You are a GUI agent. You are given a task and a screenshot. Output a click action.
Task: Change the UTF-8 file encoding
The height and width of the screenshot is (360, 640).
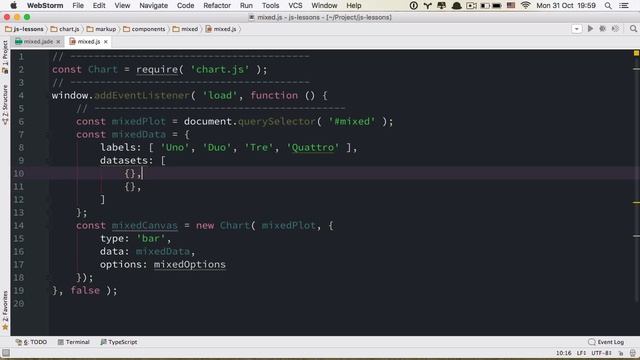[601, 353]
